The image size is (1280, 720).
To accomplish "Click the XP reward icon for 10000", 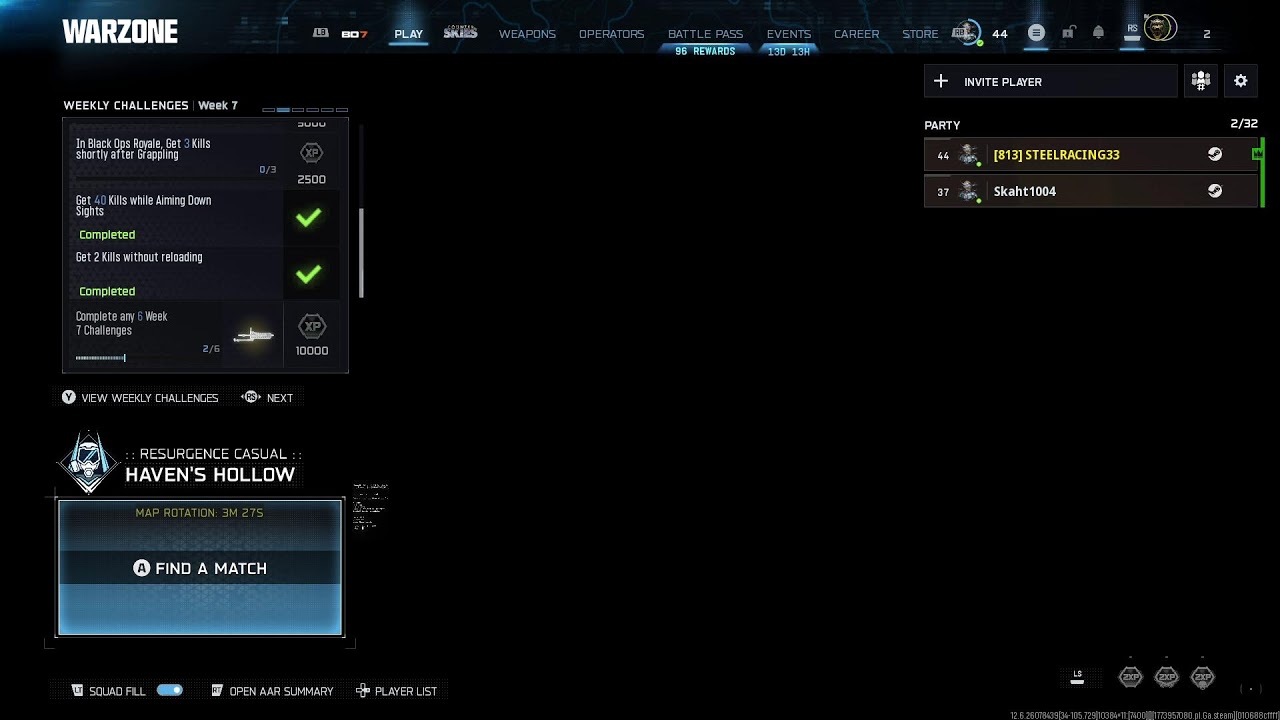I will click(312, 327).
